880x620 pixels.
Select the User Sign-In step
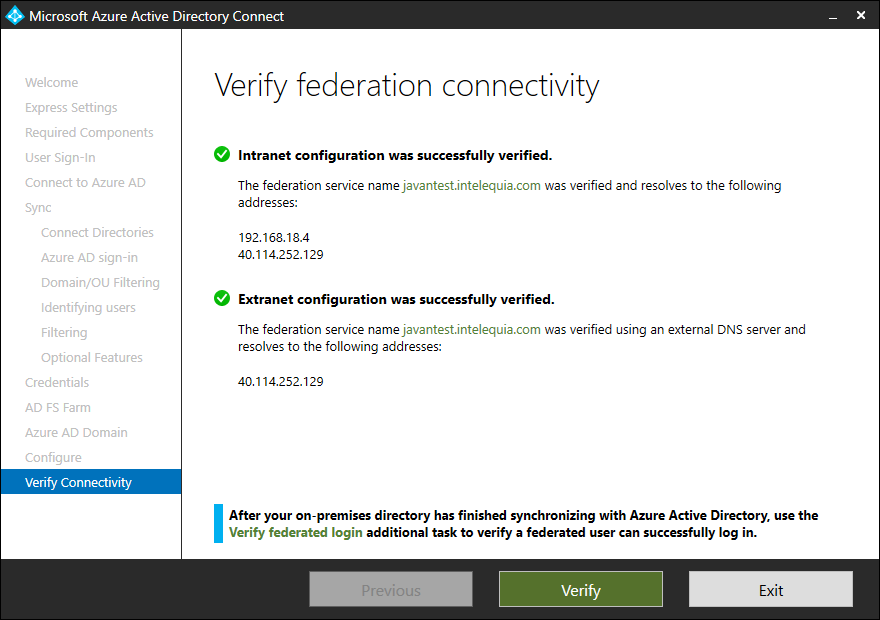tap(61, 157)
